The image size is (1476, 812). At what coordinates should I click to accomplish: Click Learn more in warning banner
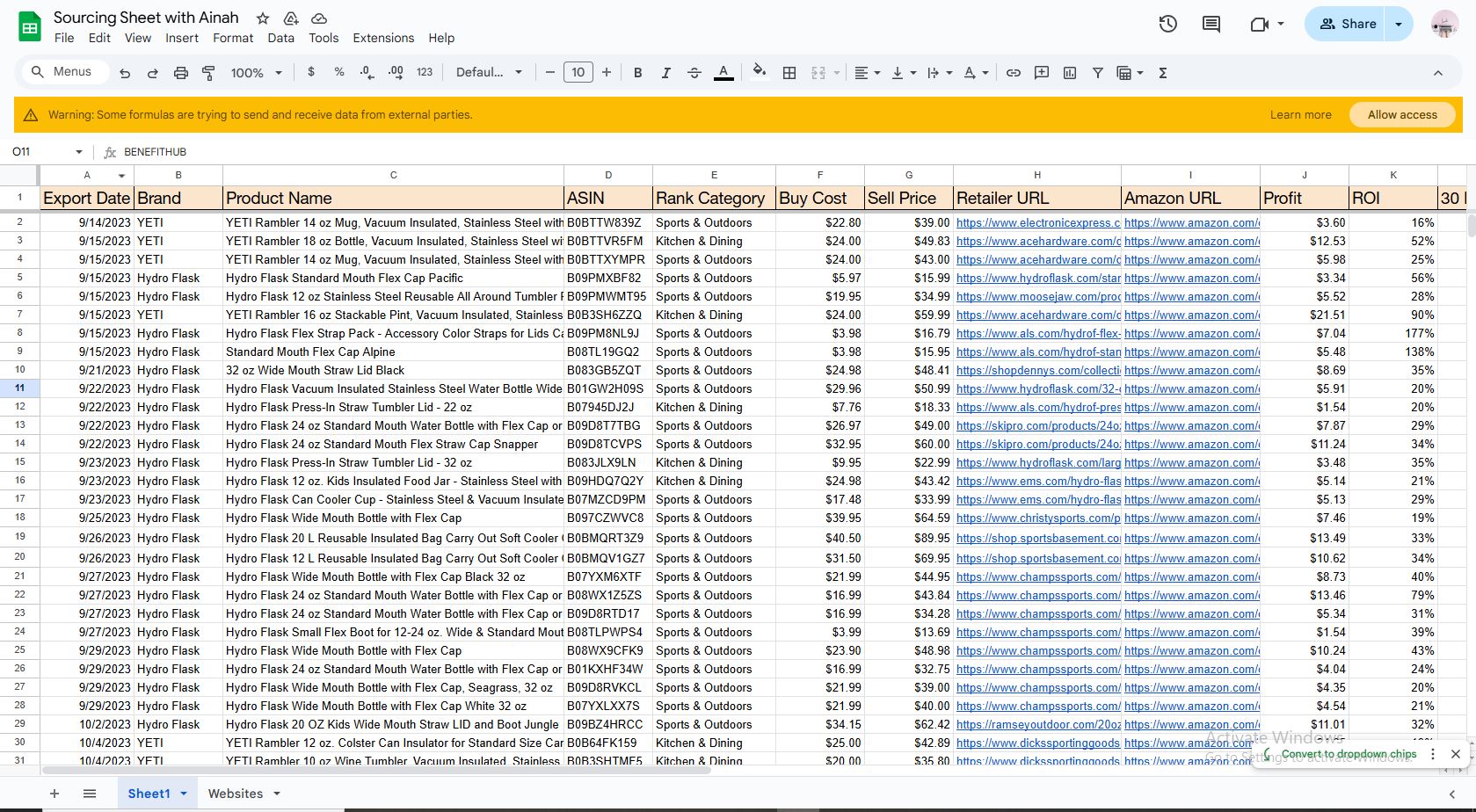(1300, 114)
